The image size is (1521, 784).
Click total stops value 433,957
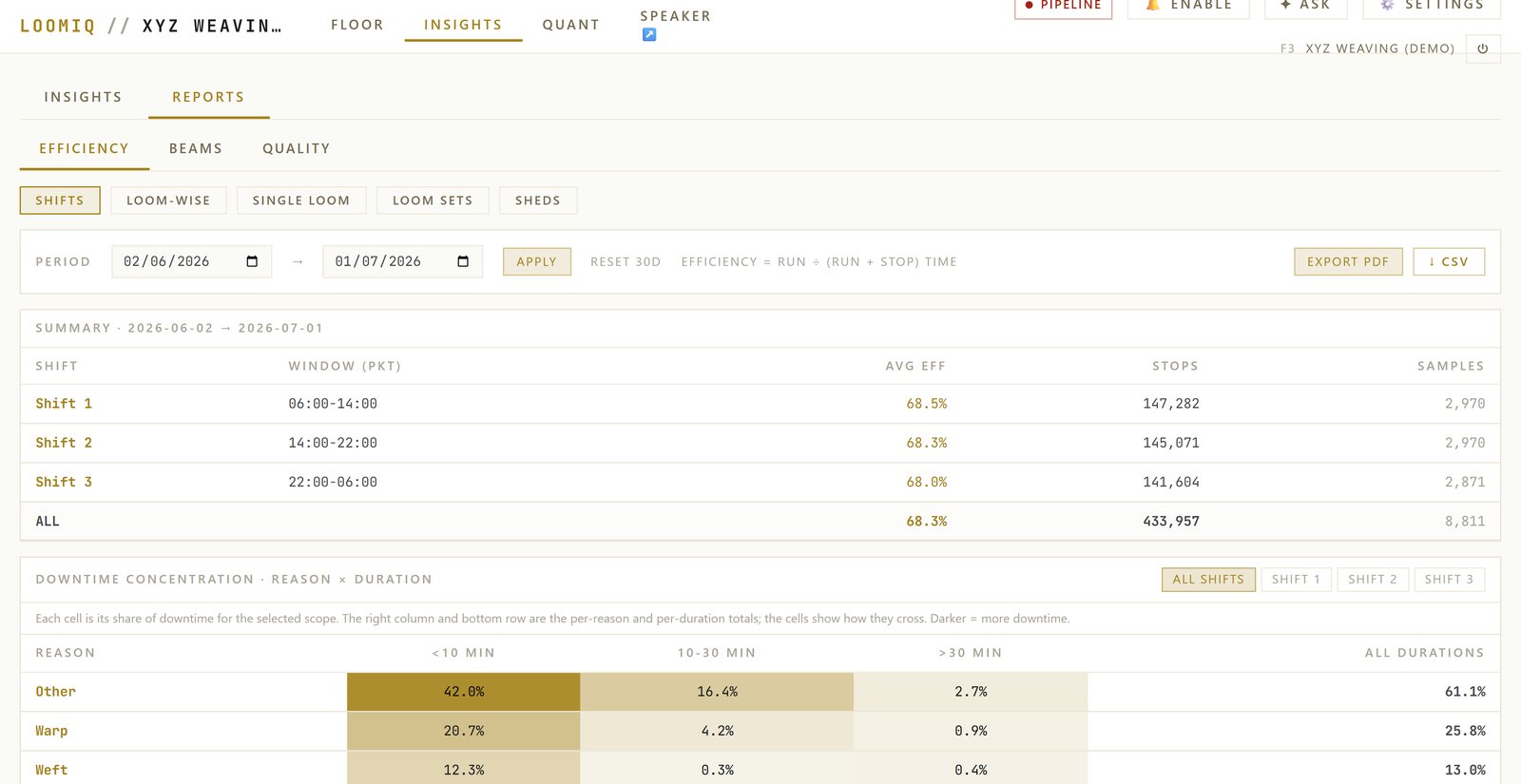click(x=1171, y=522)
